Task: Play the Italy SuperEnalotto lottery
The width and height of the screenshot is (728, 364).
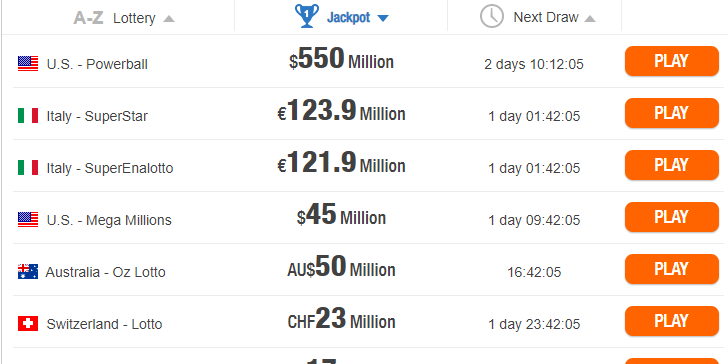Action: [x=672, y=165]
